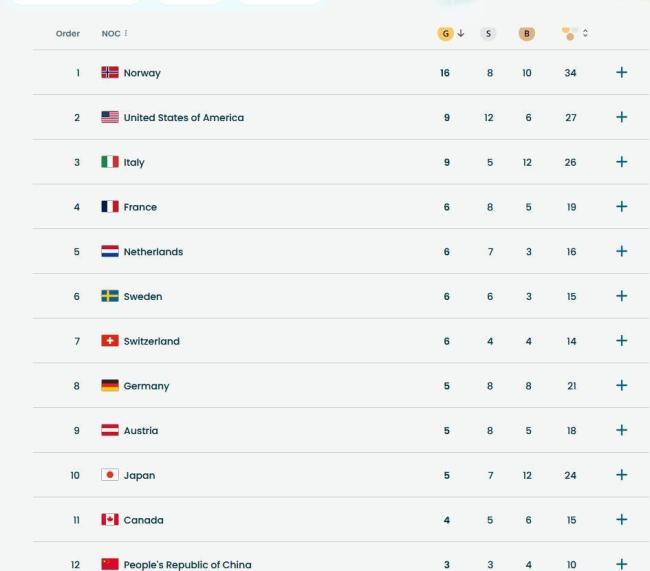Expand People's Republic of China row
This screenshot has width=650, height=571.
pyautogui.click(x=622, y=564)
